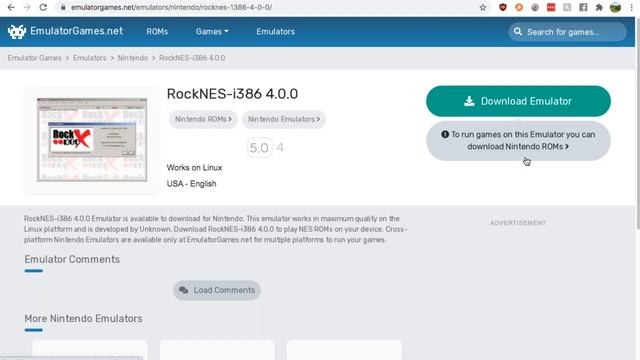Open the browser profile avatar
The image size is (640, 360).
pyautogui.click(x=615, y=7)
